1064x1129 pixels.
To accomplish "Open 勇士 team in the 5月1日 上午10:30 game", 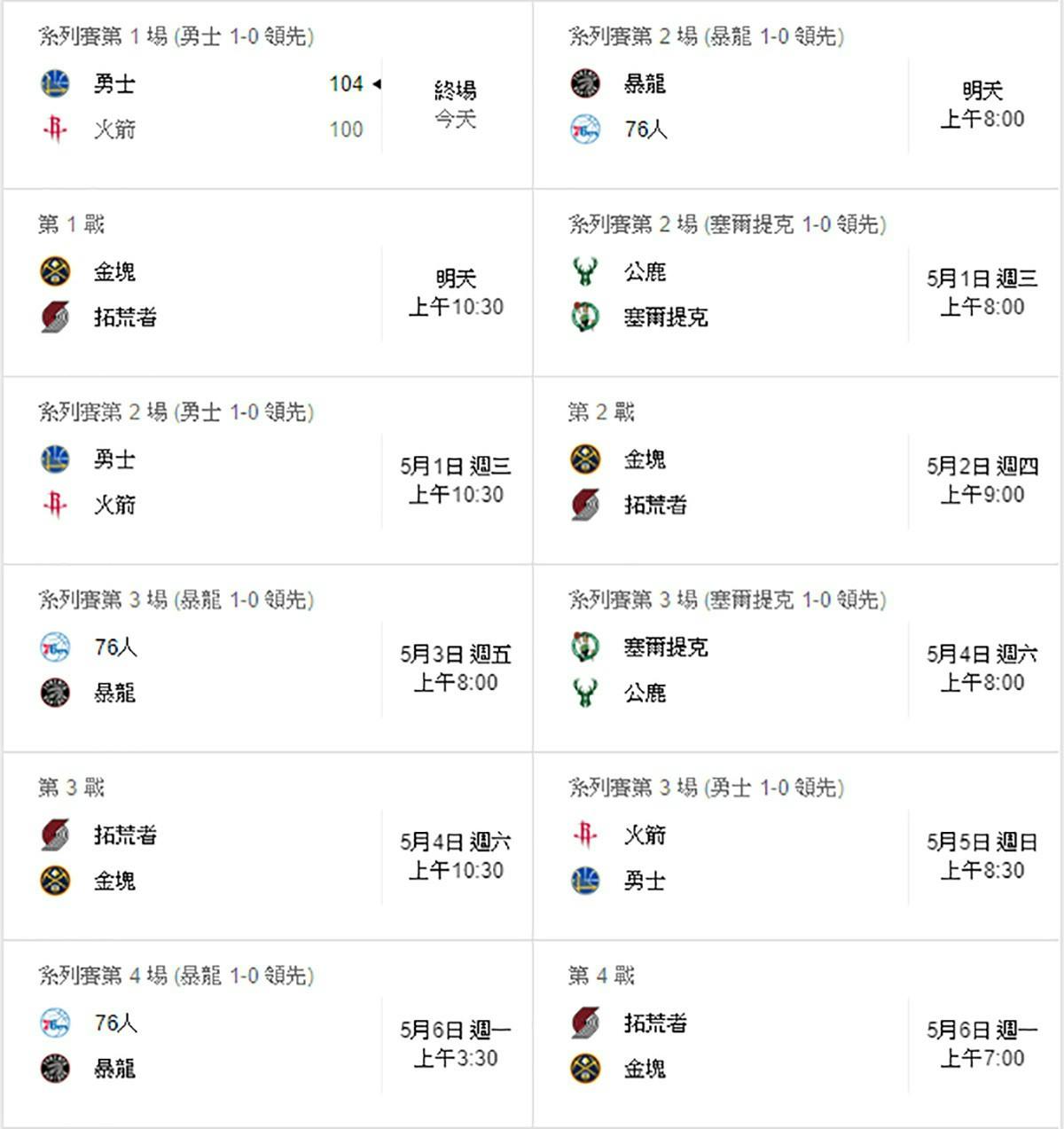I will pos(114,459).
